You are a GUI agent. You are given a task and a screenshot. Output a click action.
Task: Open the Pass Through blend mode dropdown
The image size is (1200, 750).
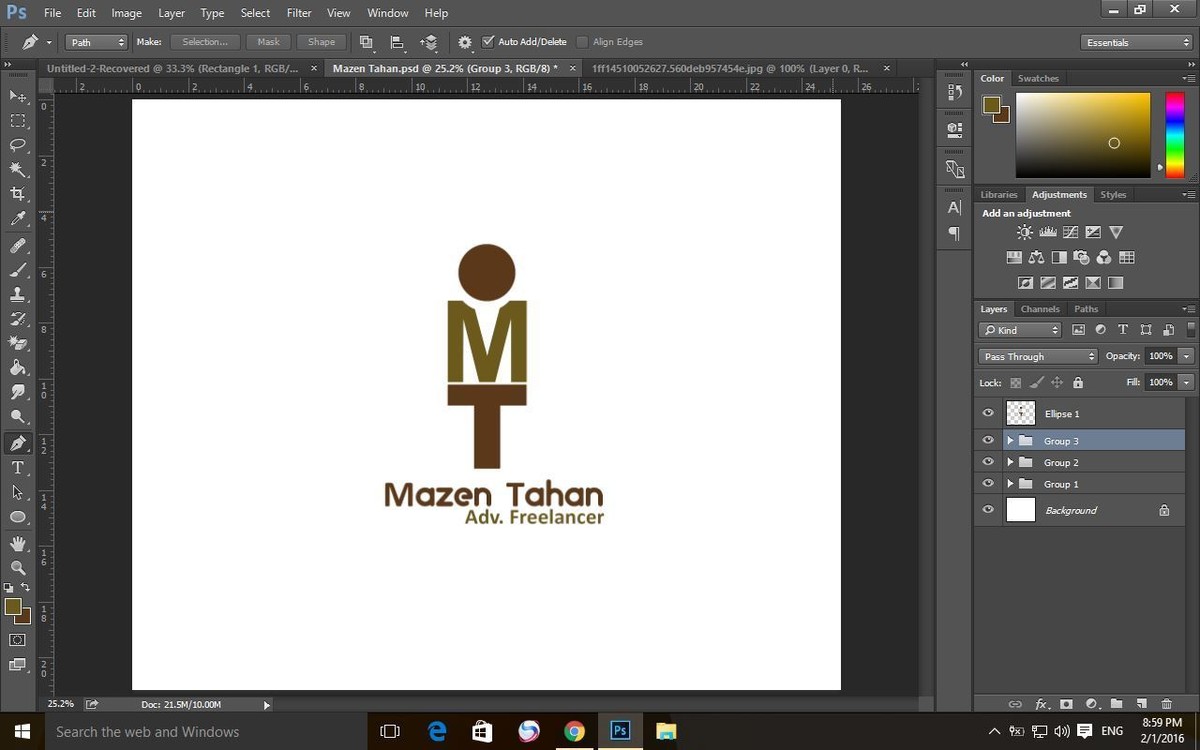1037,356
